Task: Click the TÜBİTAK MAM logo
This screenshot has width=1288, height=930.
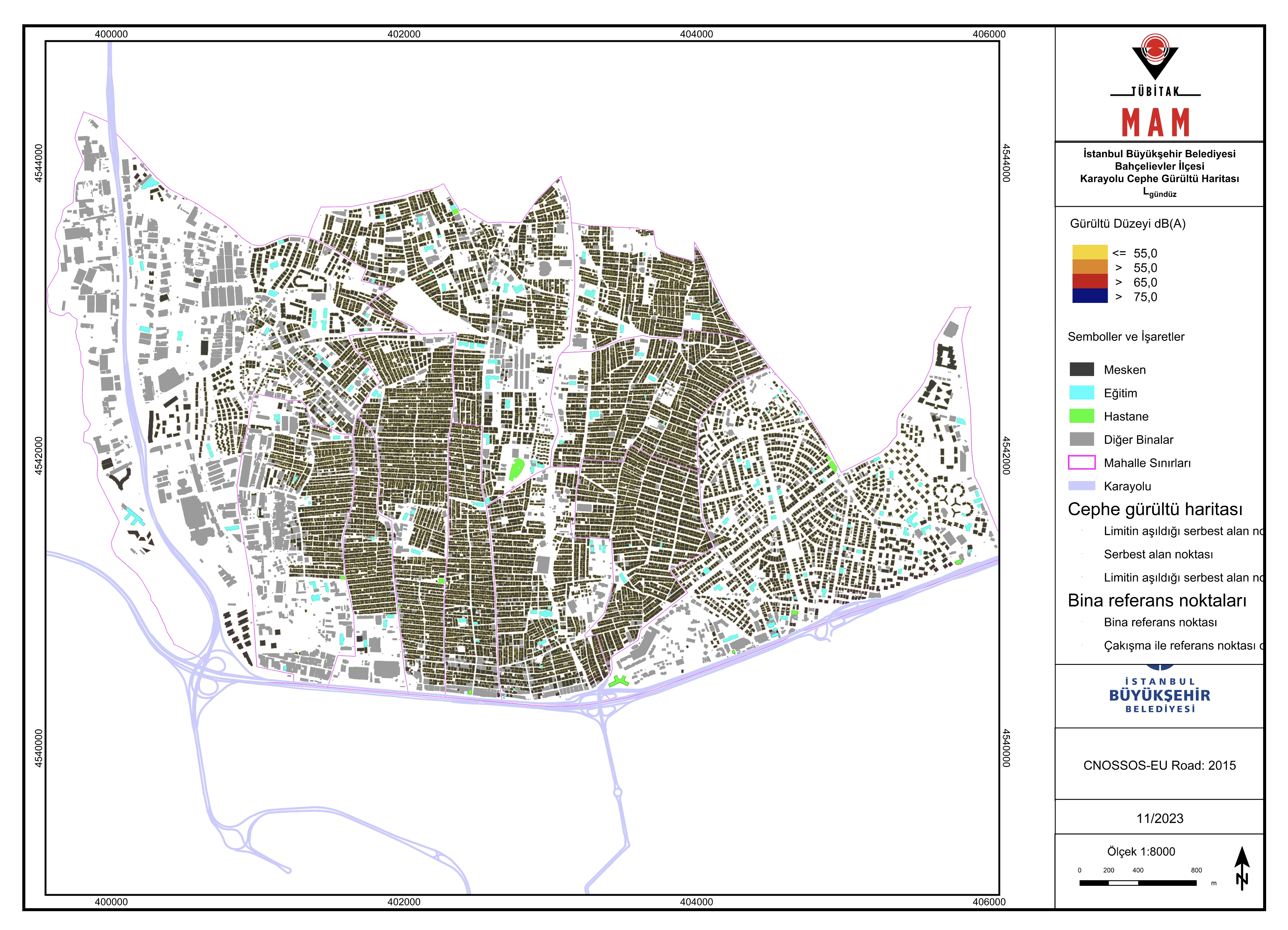Action: point(1155,85)
